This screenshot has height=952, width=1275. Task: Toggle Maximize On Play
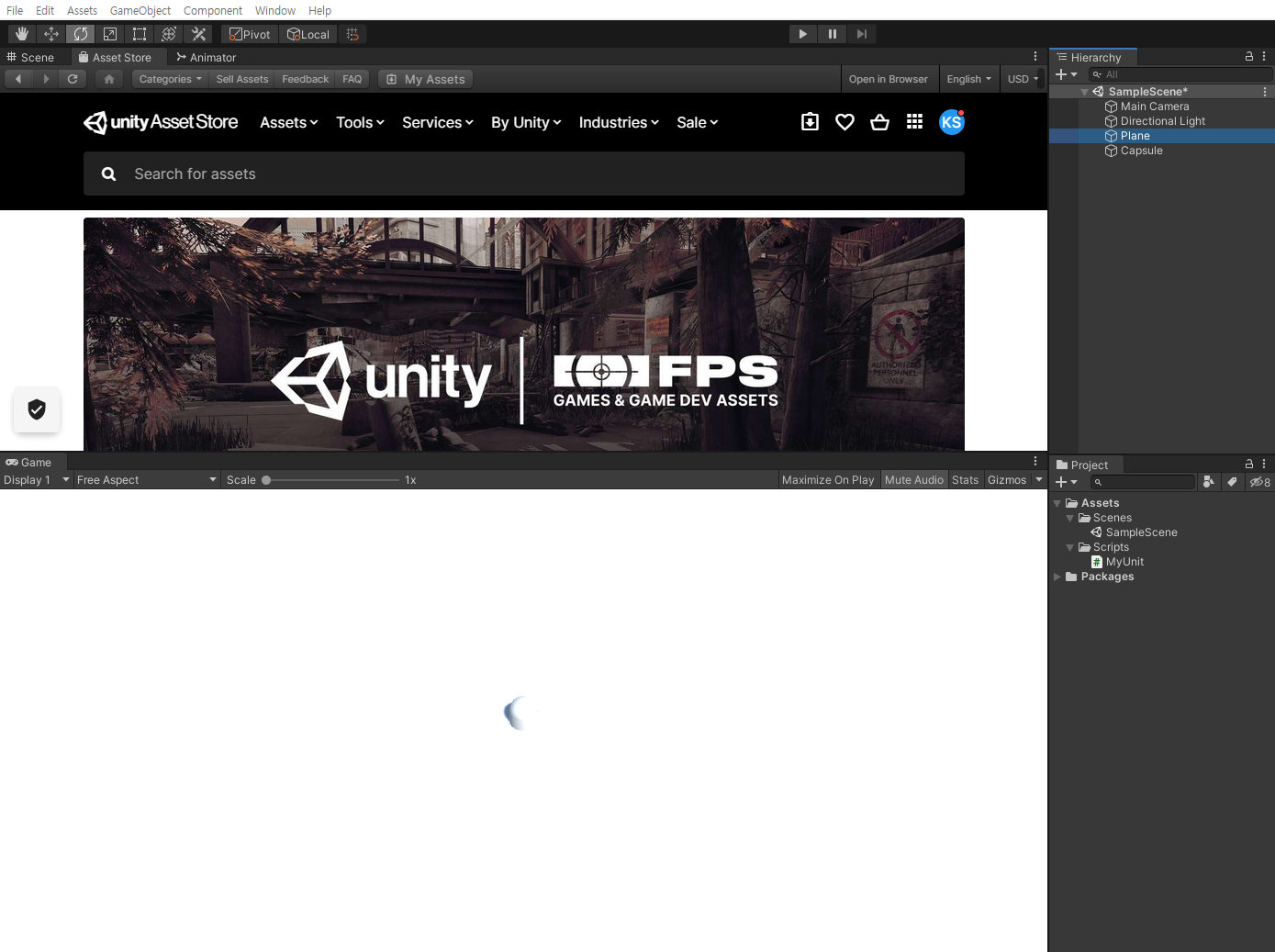[x=828, y=480]
